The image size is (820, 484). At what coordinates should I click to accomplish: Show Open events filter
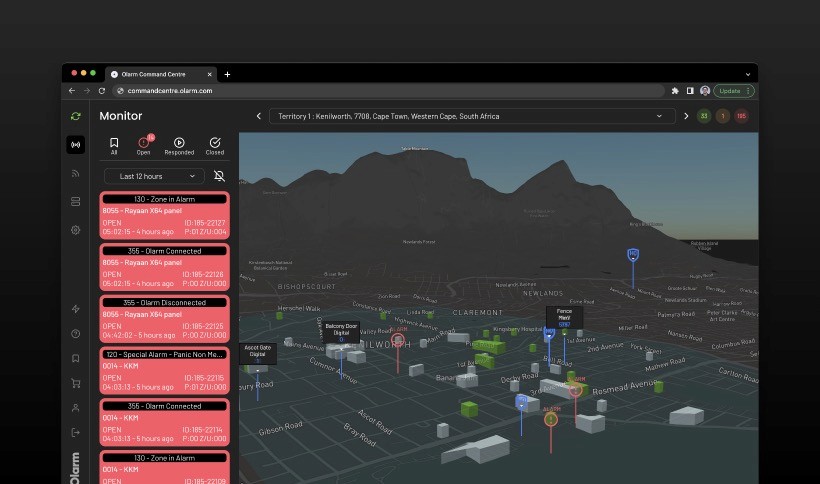coord(143,146)
